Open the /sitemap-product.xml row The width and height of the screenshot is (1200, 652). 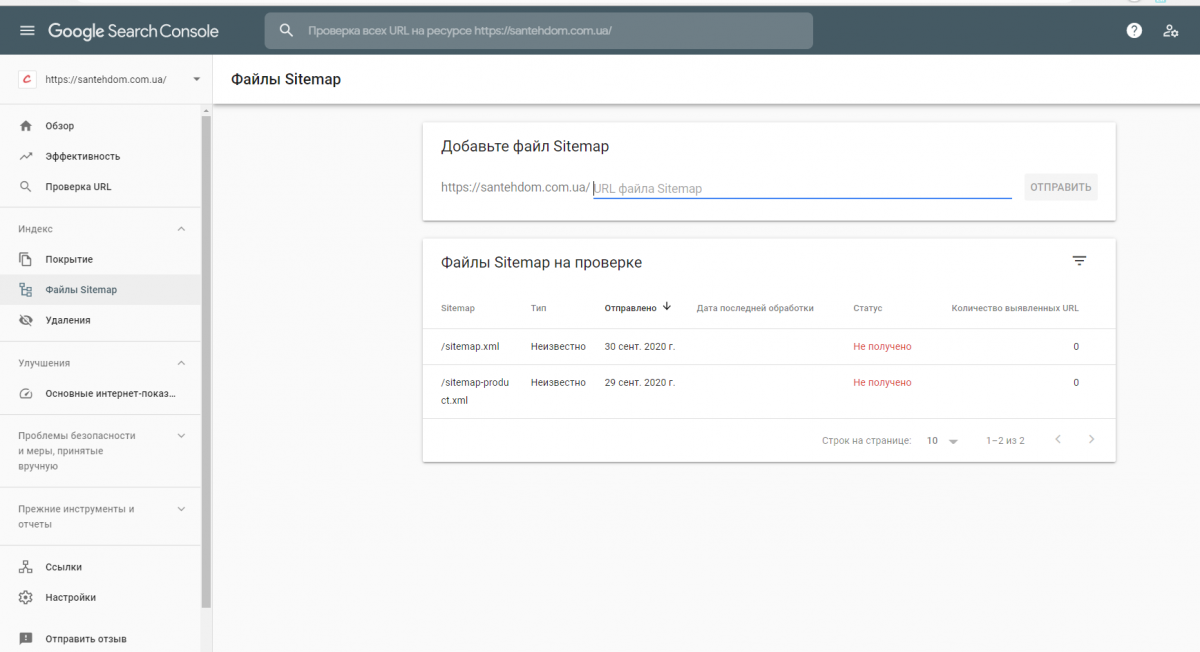click(x=769, y=391)
